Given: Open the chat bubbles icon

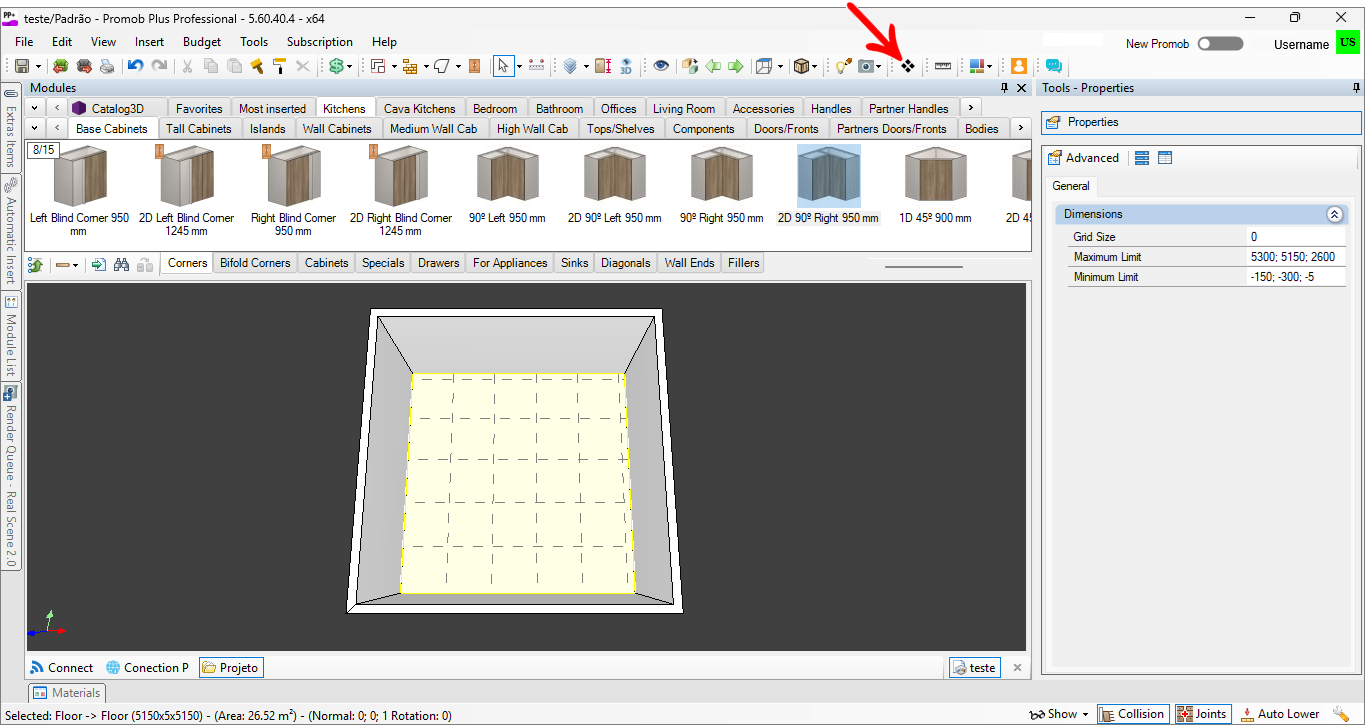Looking at the screenshot, I should point(1053,66).
